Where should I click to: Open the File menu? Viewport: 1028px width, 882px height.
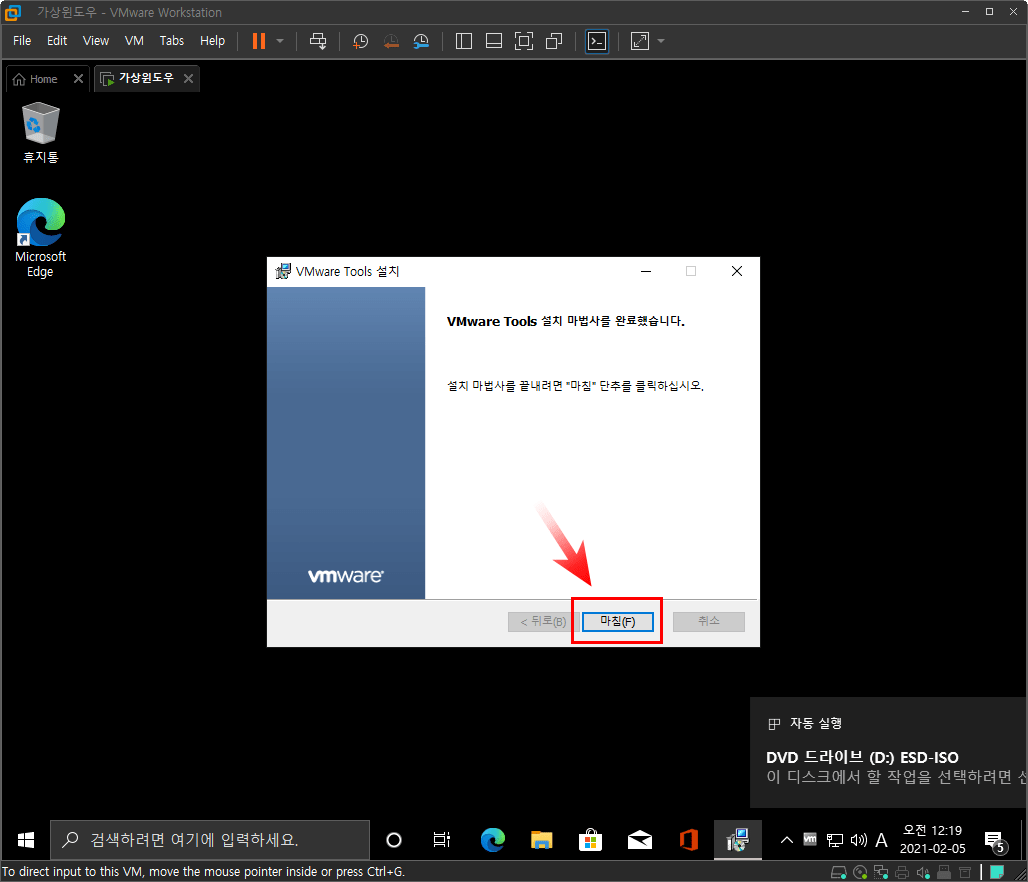(22, 41)
